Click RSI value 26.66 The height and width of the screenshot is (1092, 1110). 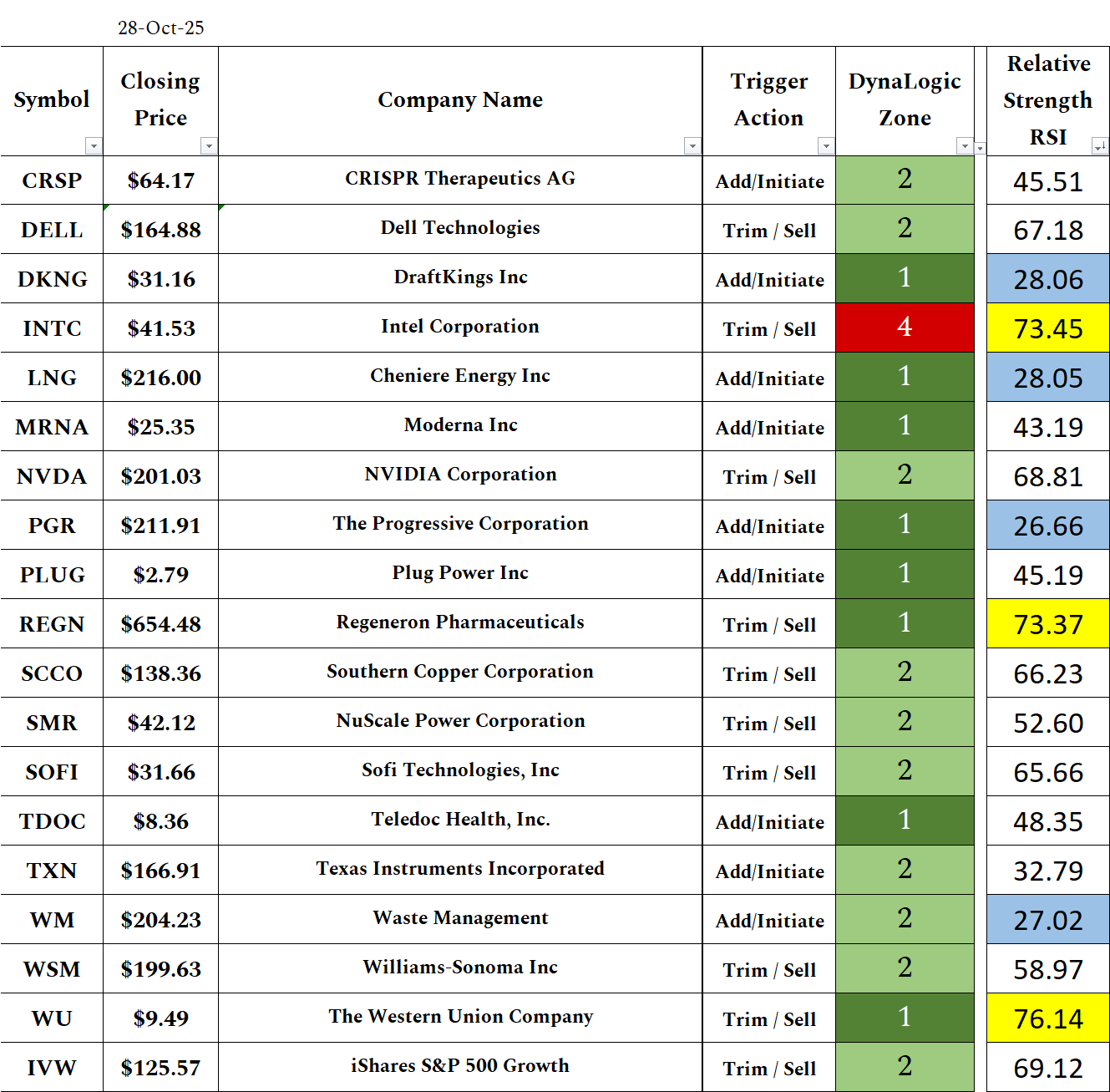tap(1048, 525)
